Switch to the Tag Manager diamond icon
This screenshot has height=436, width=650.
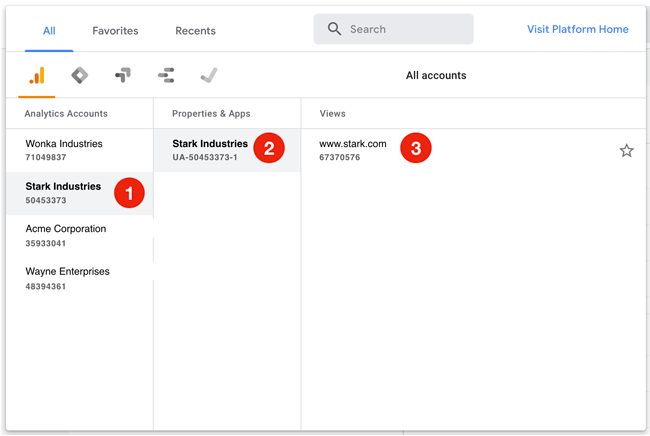[80, 75]
